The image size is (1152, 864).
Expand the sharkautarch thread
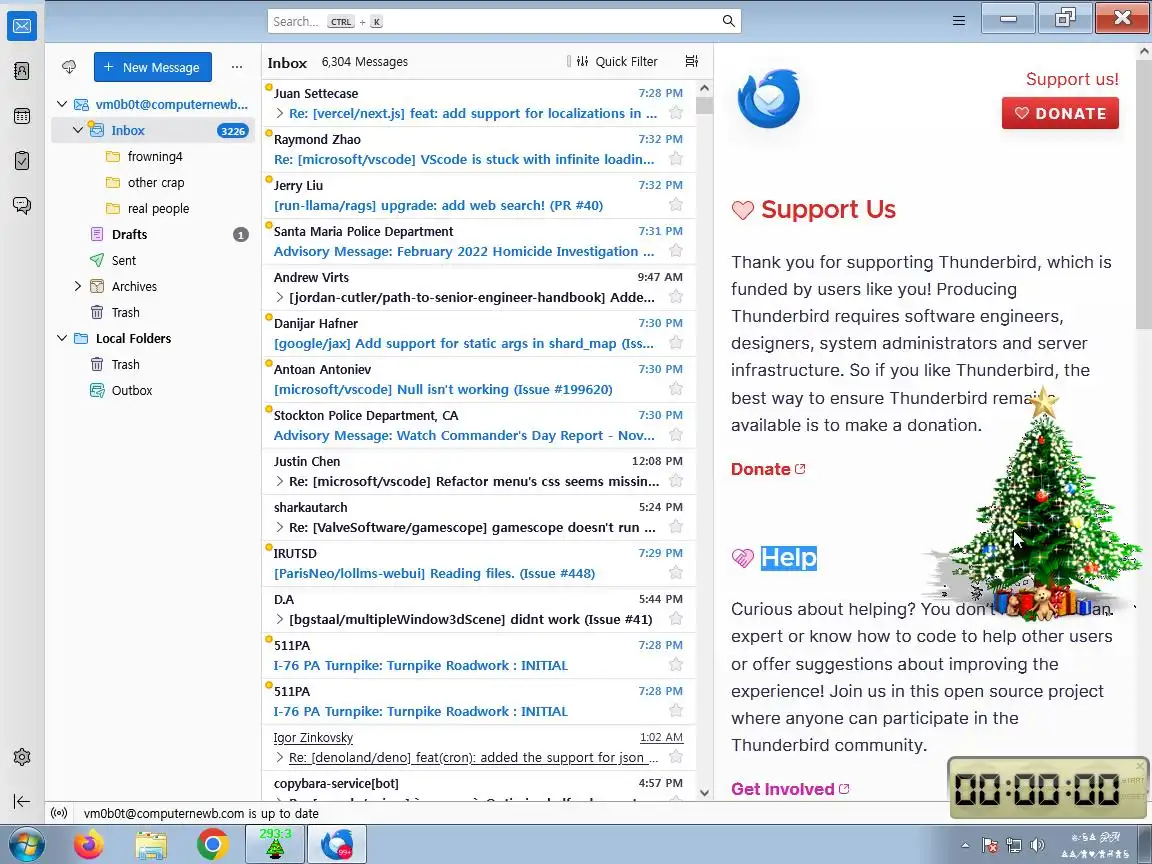[x=280, y=528]
